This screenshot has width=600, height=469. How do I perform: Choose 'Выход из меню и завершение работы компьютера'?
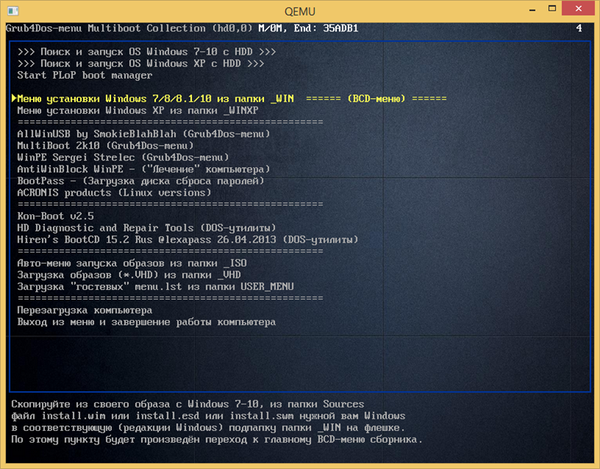click(147, 322)
